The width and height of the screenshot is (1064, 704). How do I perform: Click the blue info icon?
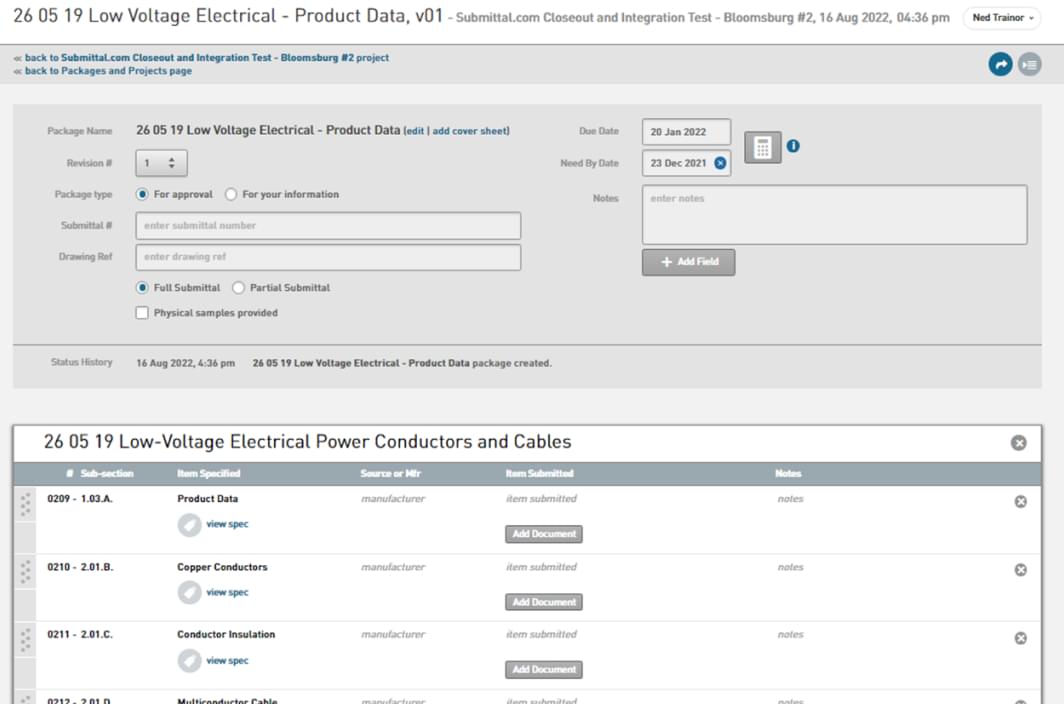click(x=793, y=146)
